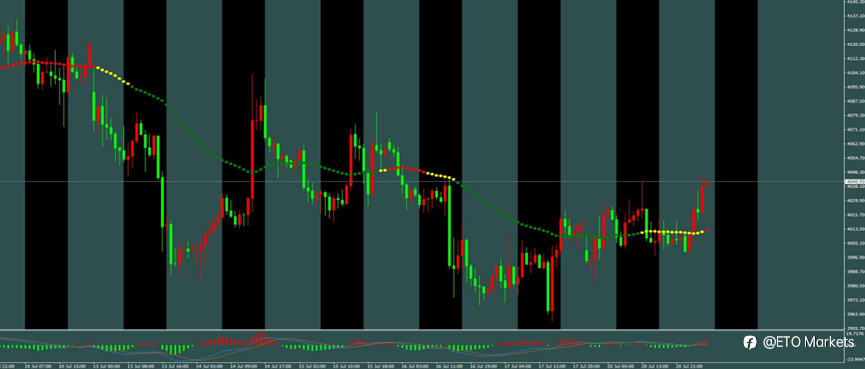Select the 3996.90 price axis value
This screenshot has height=369, width=865.
coord(855,258)
